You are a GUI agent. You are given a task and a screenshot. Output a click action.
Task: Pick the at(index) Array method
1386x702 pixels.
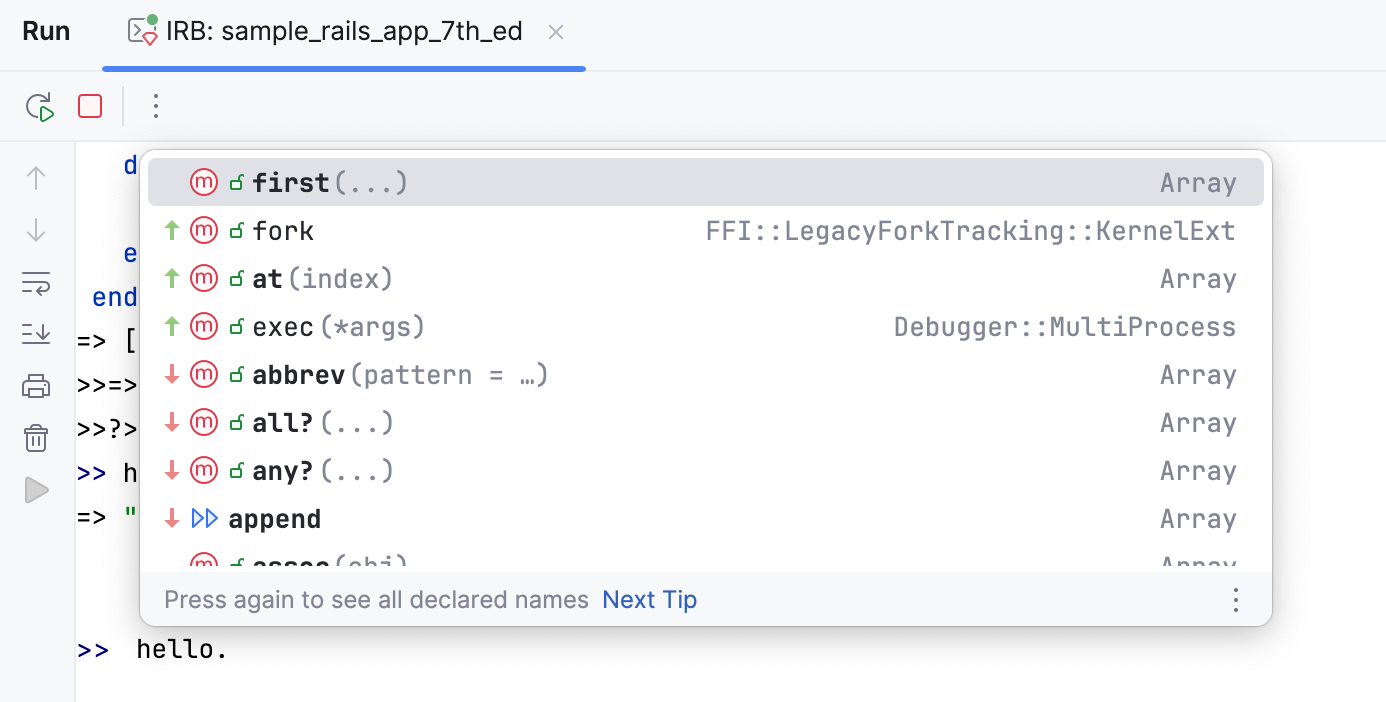pyautogui.click(x=322, y=279)
